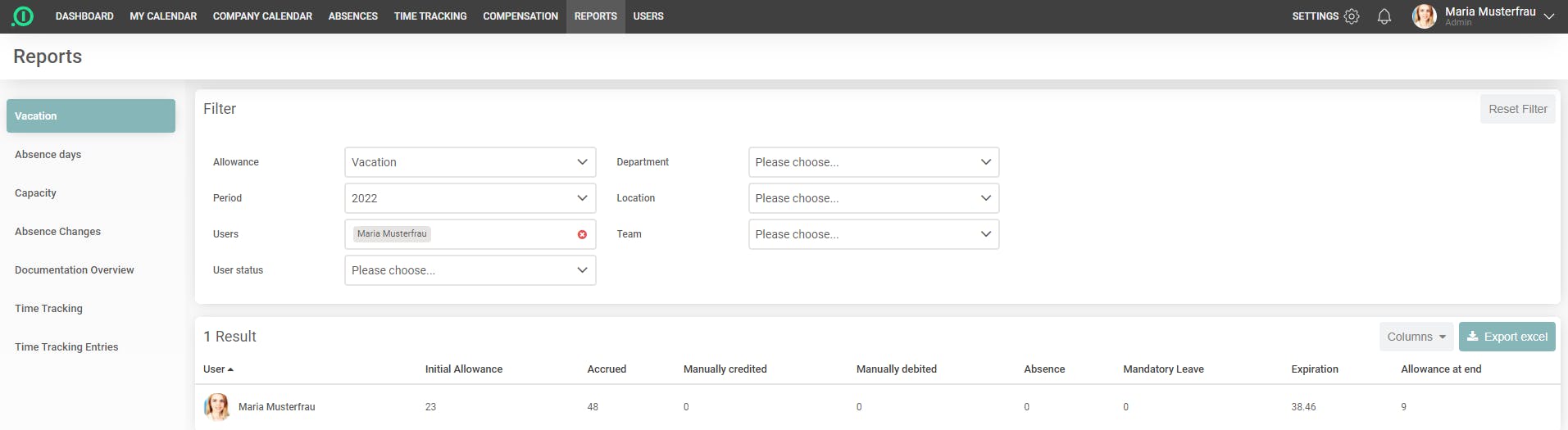Open the Capacity report in sidebar
This screenshot has width=1568, height=430.
point(36,193)
